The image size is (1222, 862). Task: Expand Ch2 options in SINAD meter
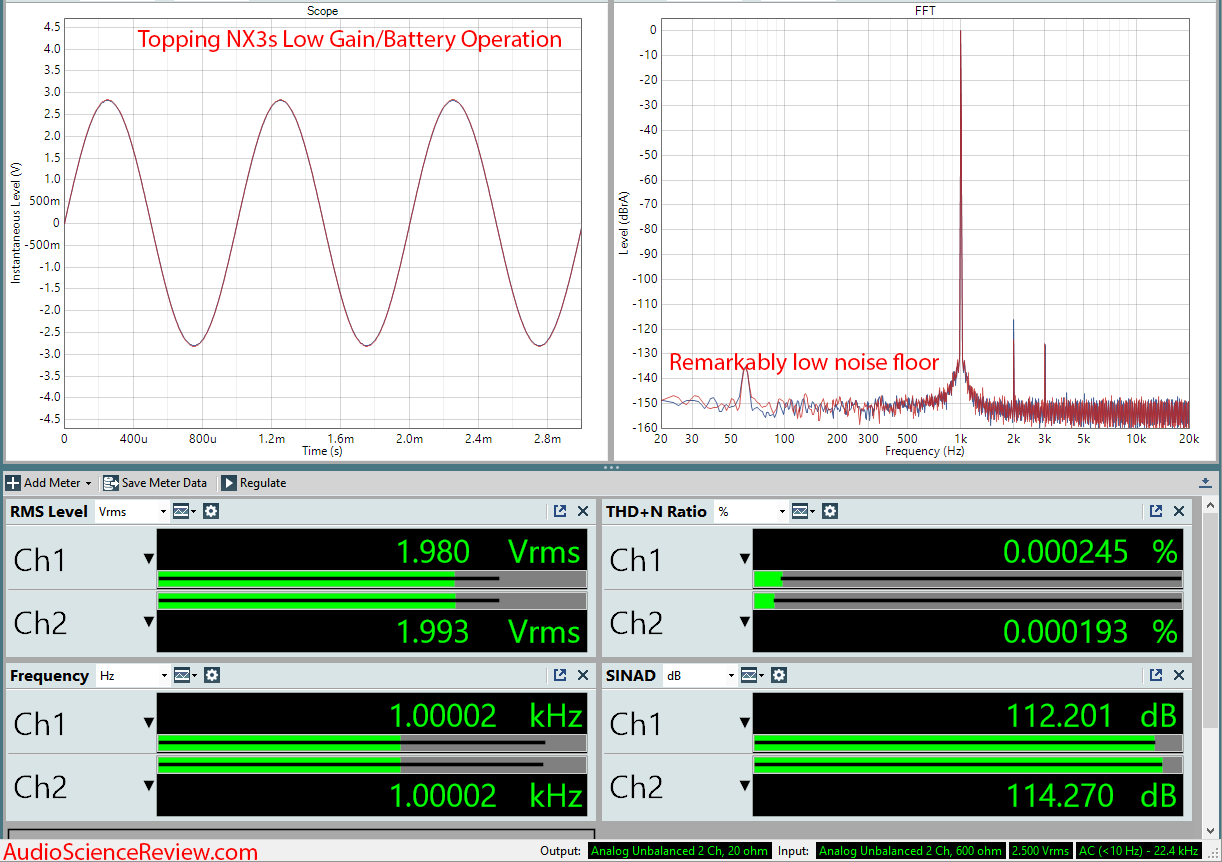745,786
